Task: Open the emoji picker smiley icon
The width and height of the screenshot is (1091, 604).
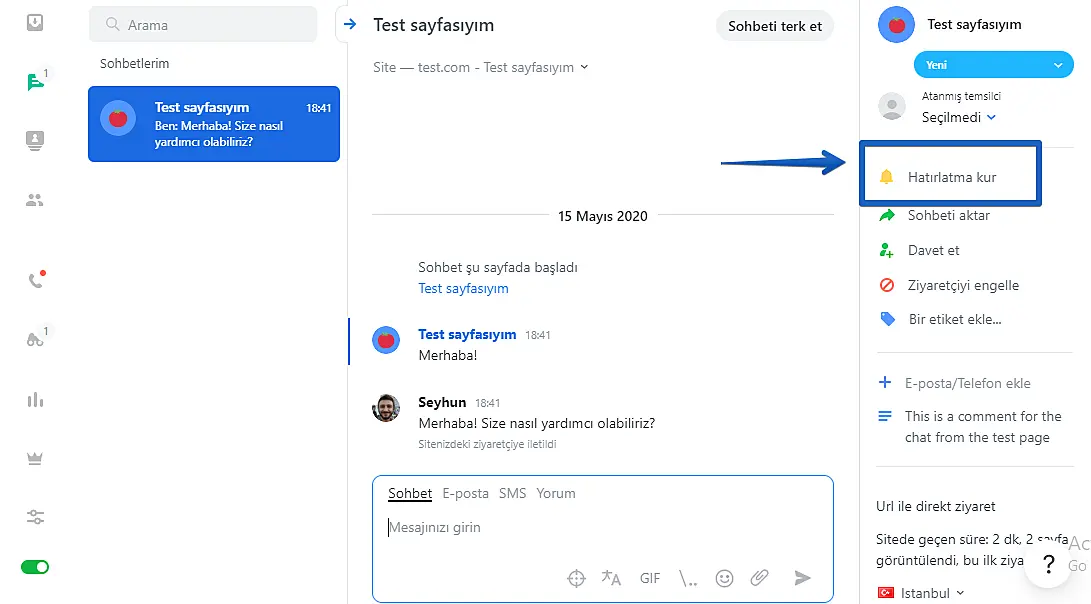Action: [725, 578]
